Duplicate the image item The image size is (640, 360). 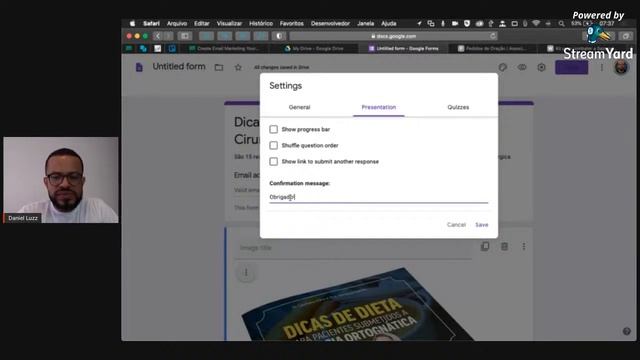485,247
